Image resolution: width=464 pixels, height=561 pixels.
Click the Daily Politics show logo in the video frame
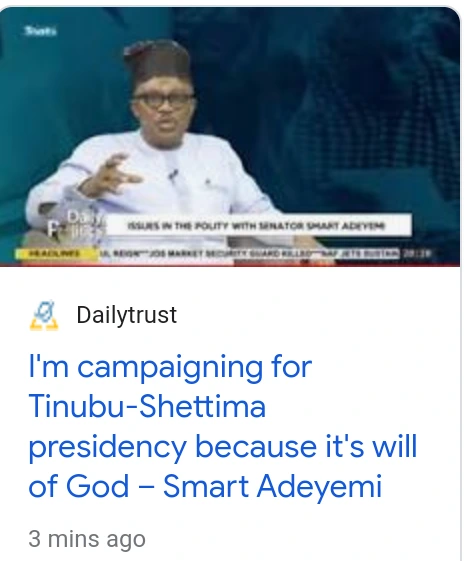76,226
